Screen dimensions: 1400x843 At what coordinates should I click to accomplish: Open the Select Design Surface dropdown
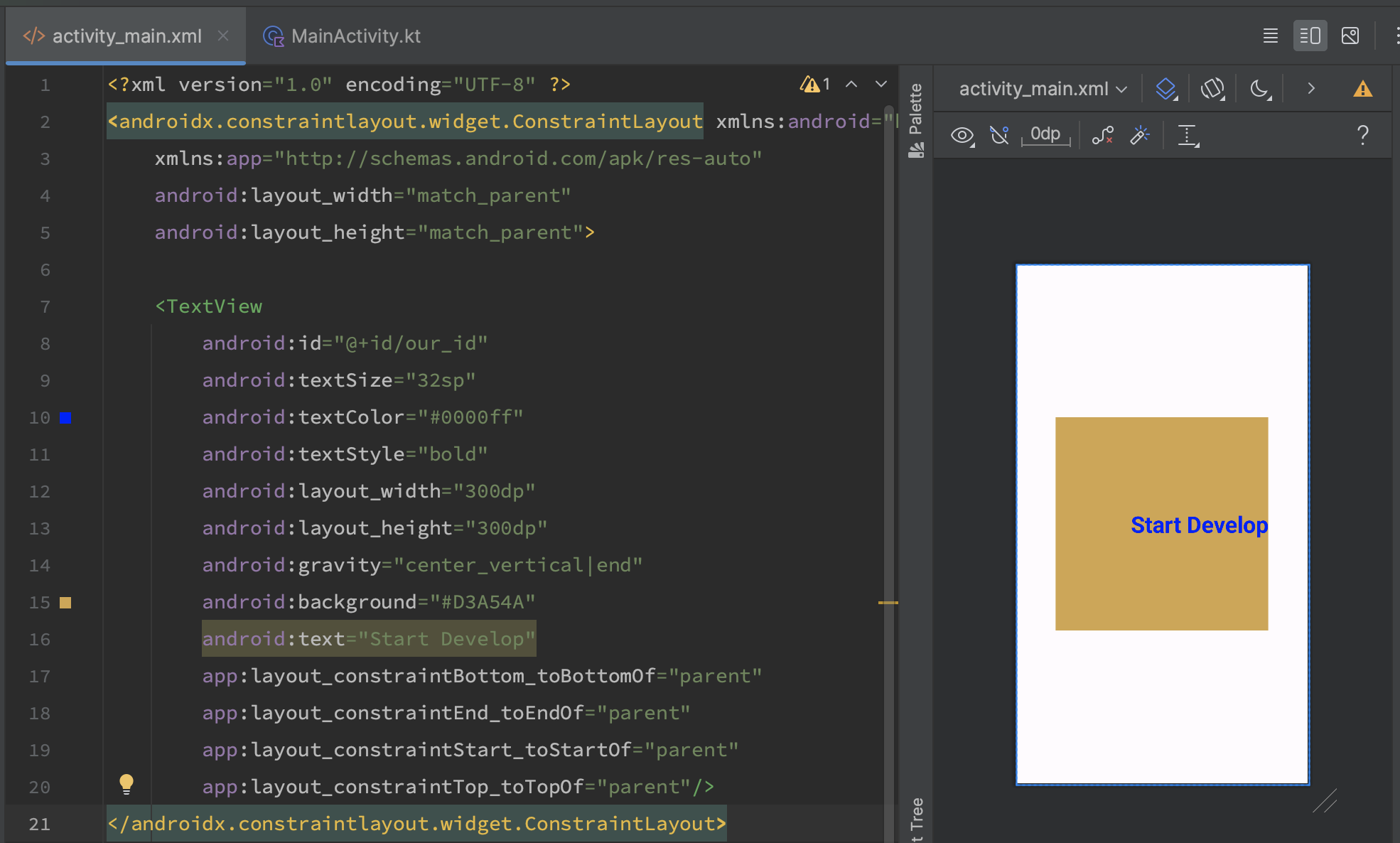(x=1166, y=89)
